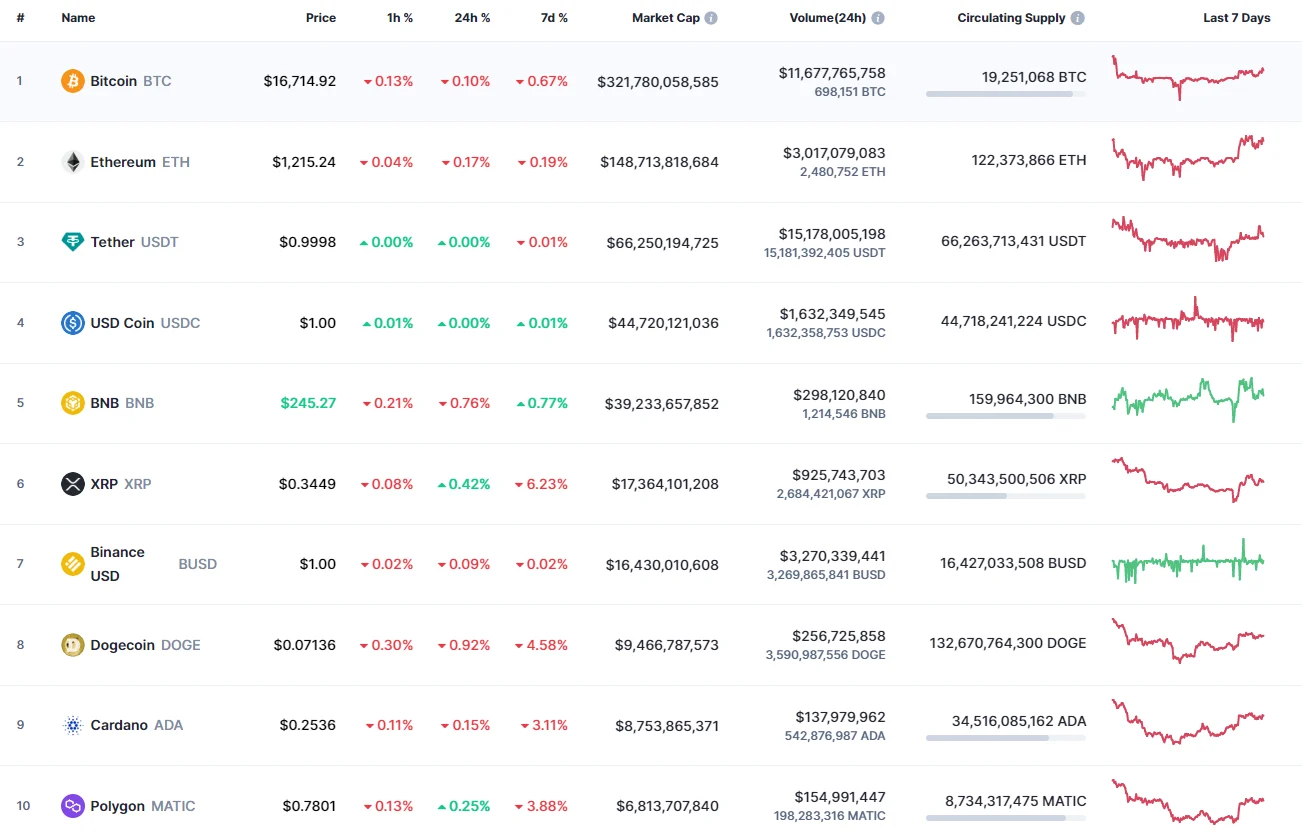Click the Last 7 Days header
Viewport: 1302px width, 838px height.
(x=1236, y=17)
